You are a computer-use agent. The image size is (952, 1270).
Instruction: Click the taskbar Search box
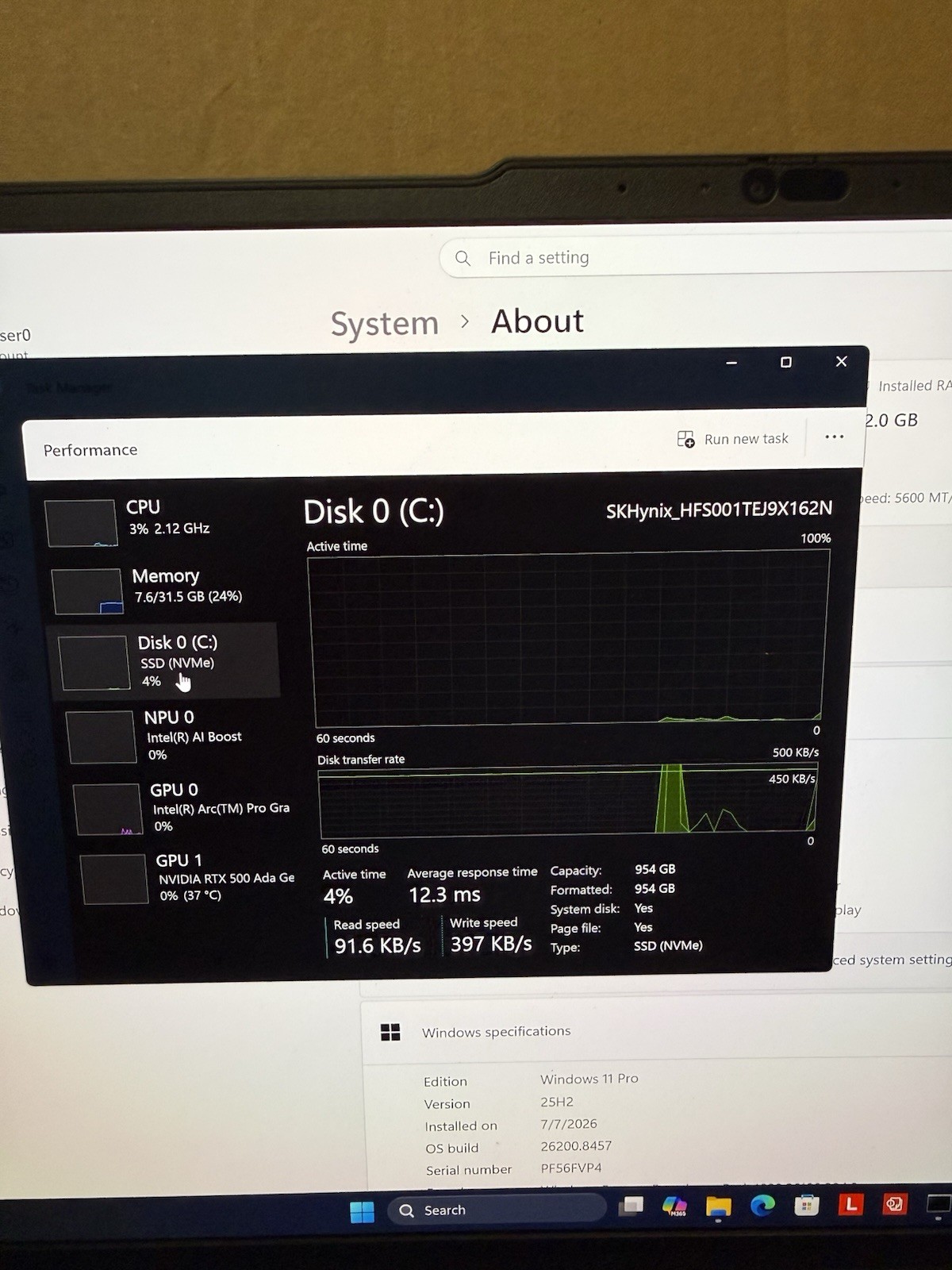[497, 1210]
